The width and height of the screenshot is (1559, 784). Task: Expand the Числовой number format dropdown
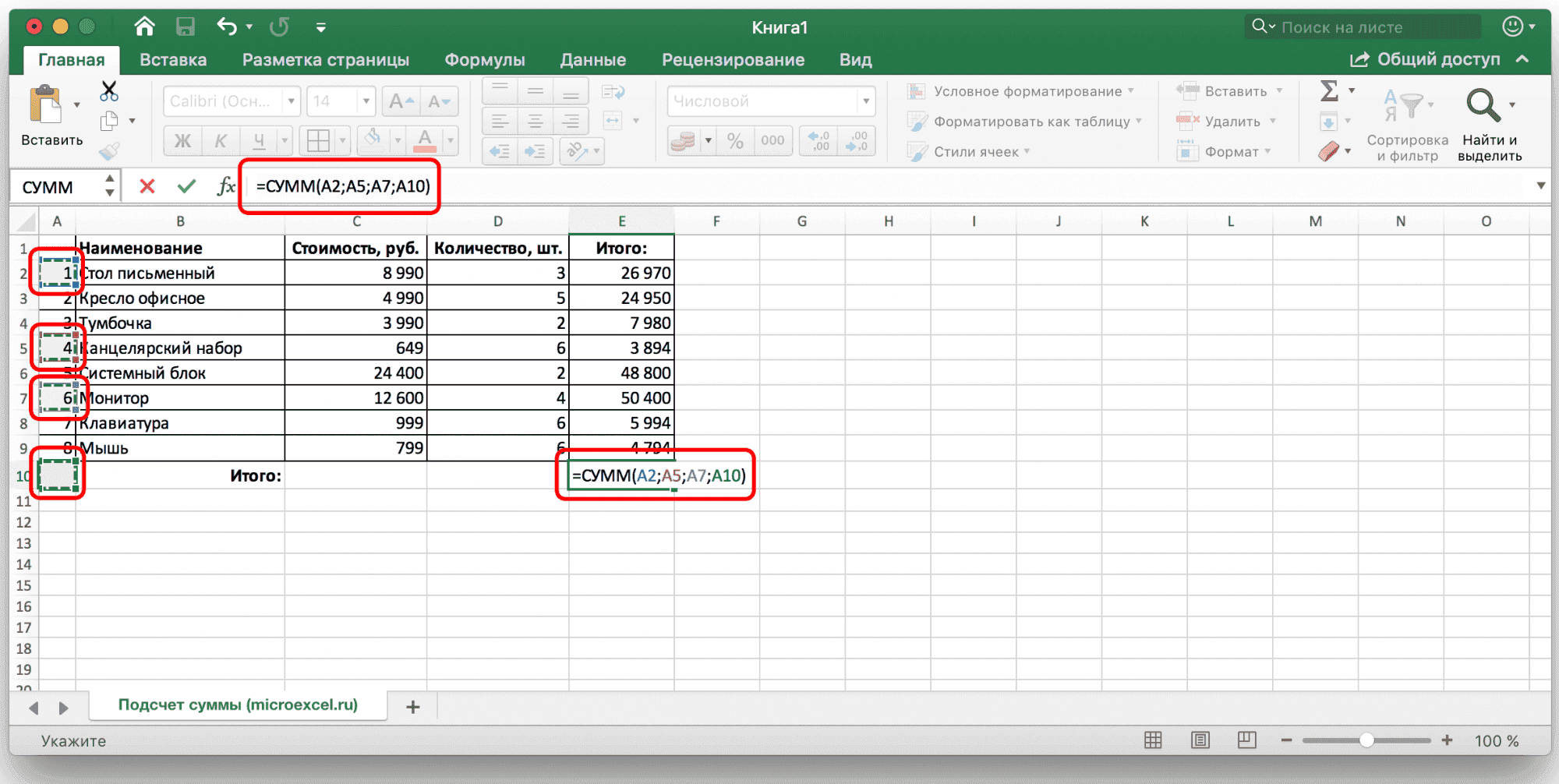pyautogui.click(x=865, y=101)
